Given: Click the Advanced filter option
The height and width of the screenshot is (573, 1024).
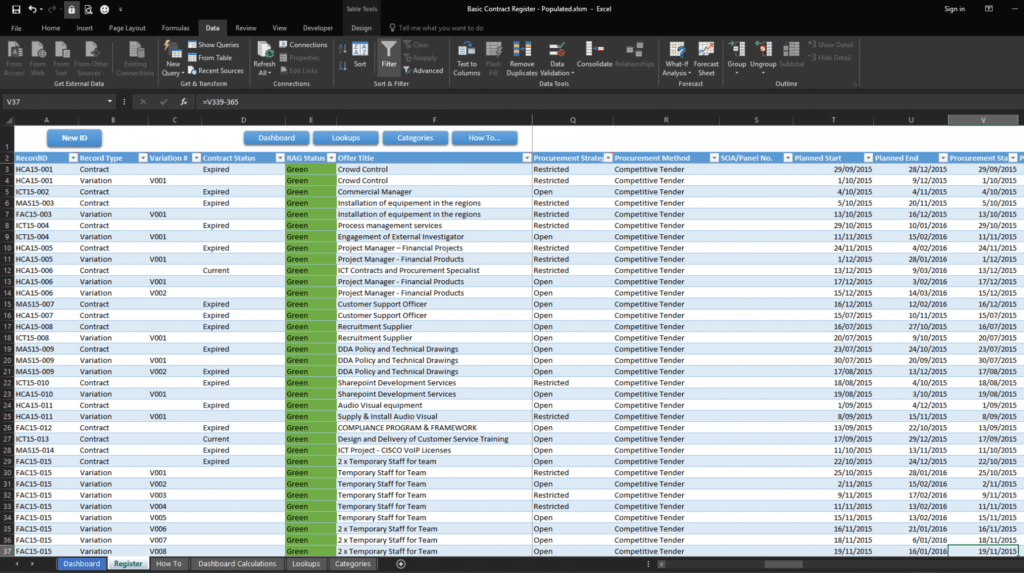Looking at the screenshot, I should (423, 71).
